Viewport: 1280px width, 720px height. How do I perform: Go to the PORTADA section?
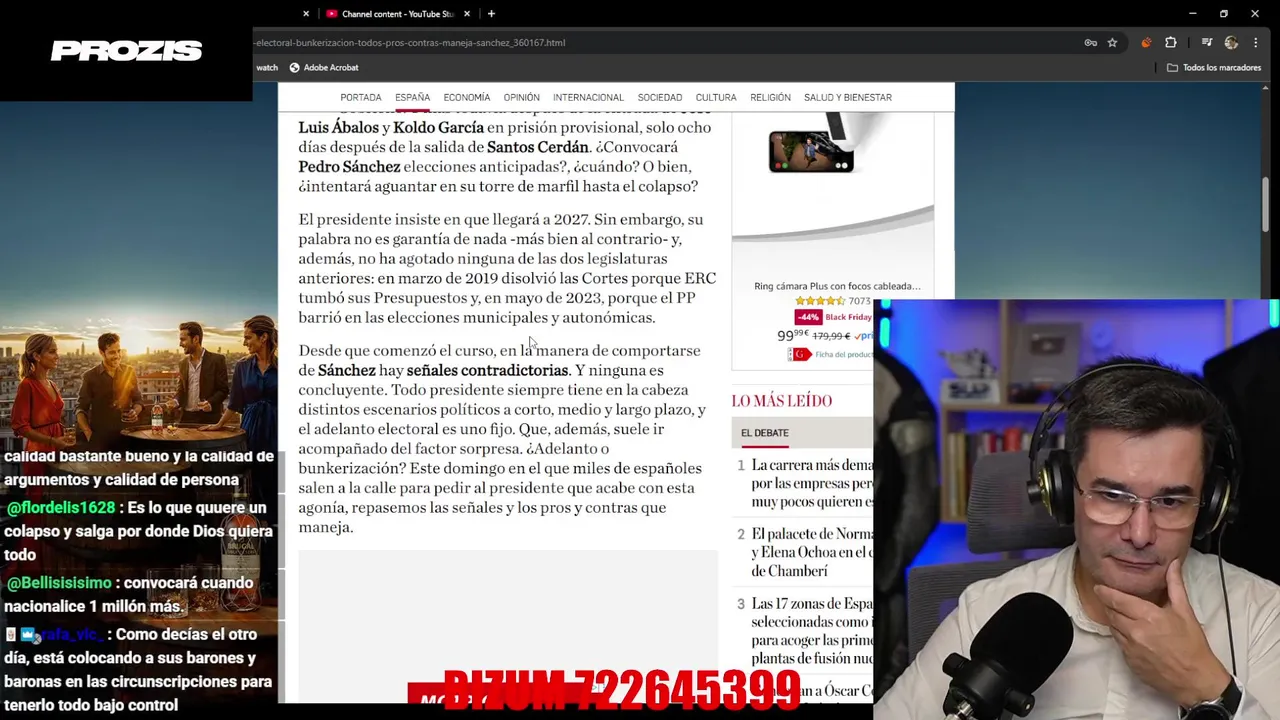pyautogui.click(x=361, y=98)
